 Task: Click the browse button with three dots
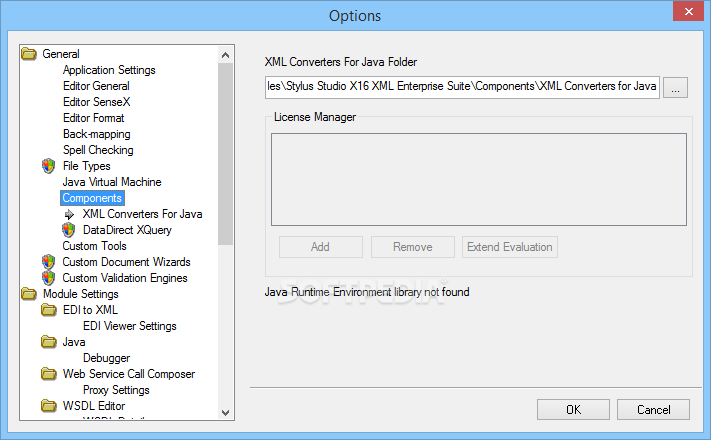click(x=675, y=87)
